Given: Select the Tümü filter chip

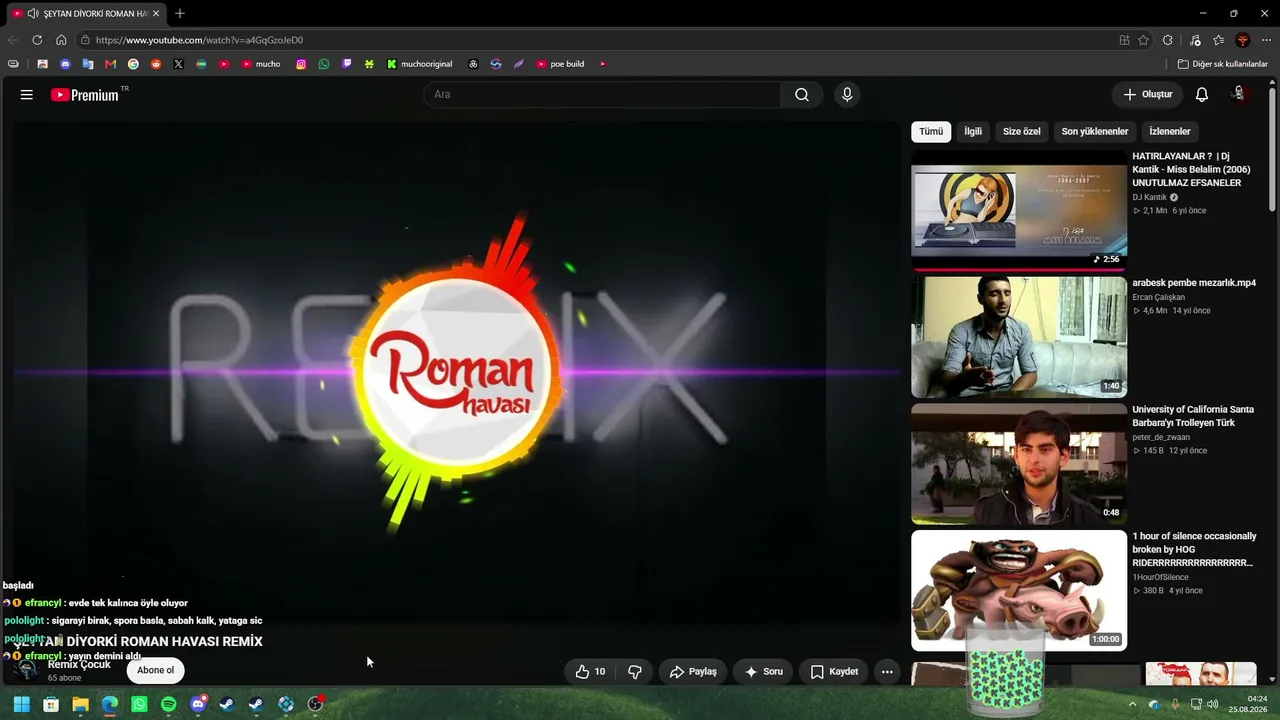Looking at the screenshot, I should point(931,132).
